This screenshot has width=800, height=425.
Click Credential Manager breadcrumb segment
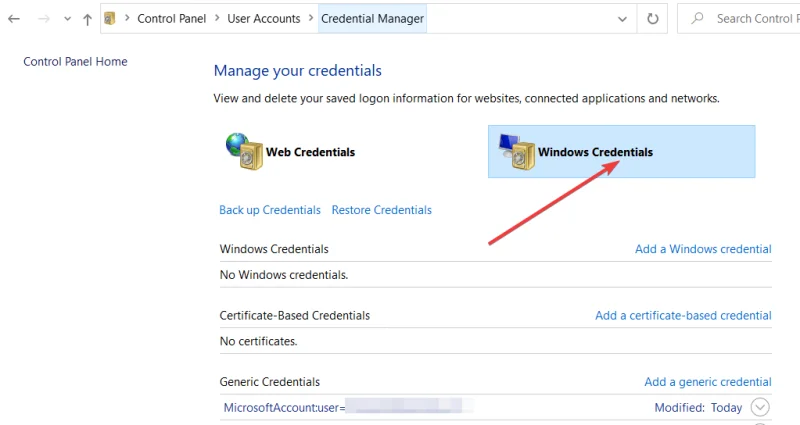click(x=372, y=19)
